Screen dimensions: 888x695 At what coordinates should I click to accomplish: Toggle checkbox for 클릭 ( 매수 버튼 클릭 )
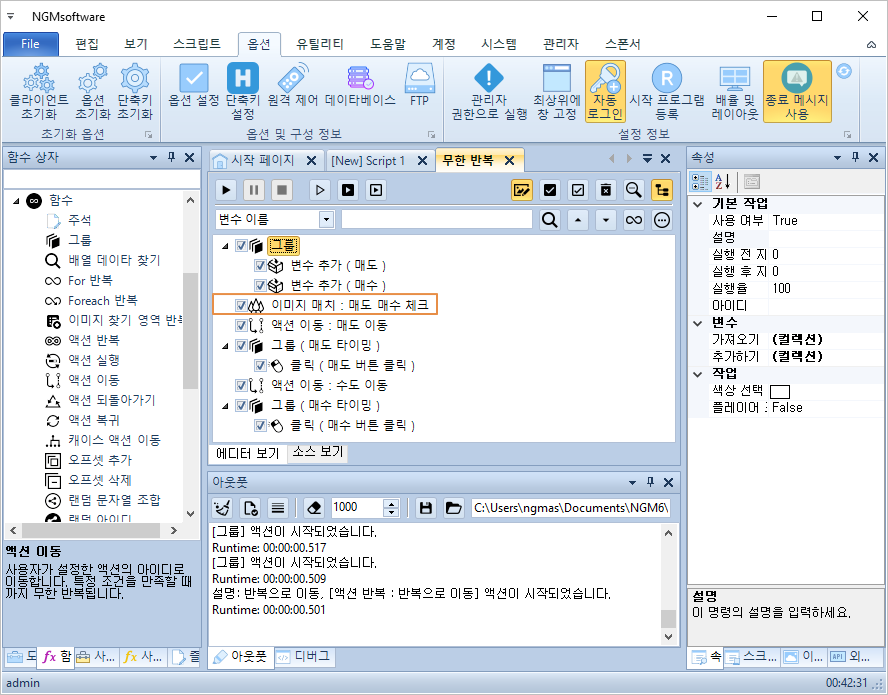(260, 425)
